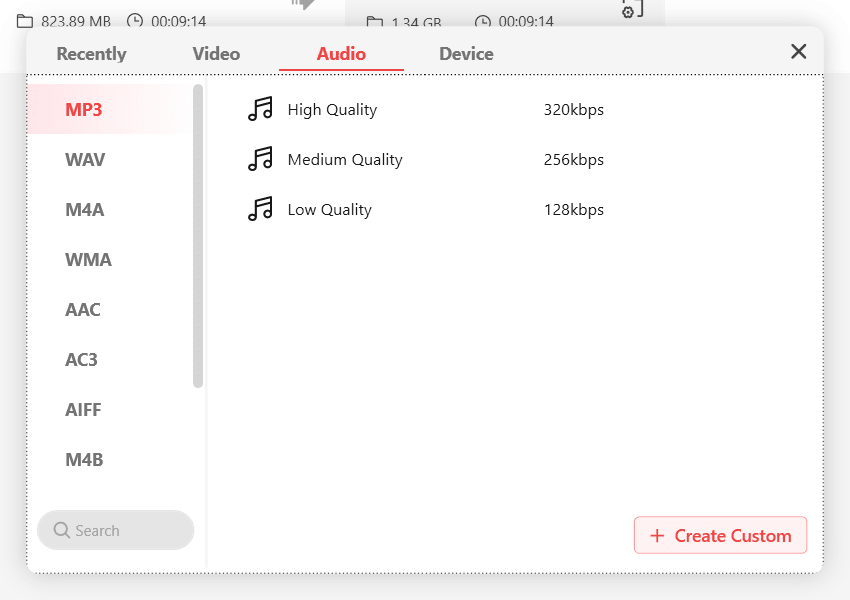
Task: Click the 823.89 MB file size text
Action: pyautogui.click(x=76, y=22)
